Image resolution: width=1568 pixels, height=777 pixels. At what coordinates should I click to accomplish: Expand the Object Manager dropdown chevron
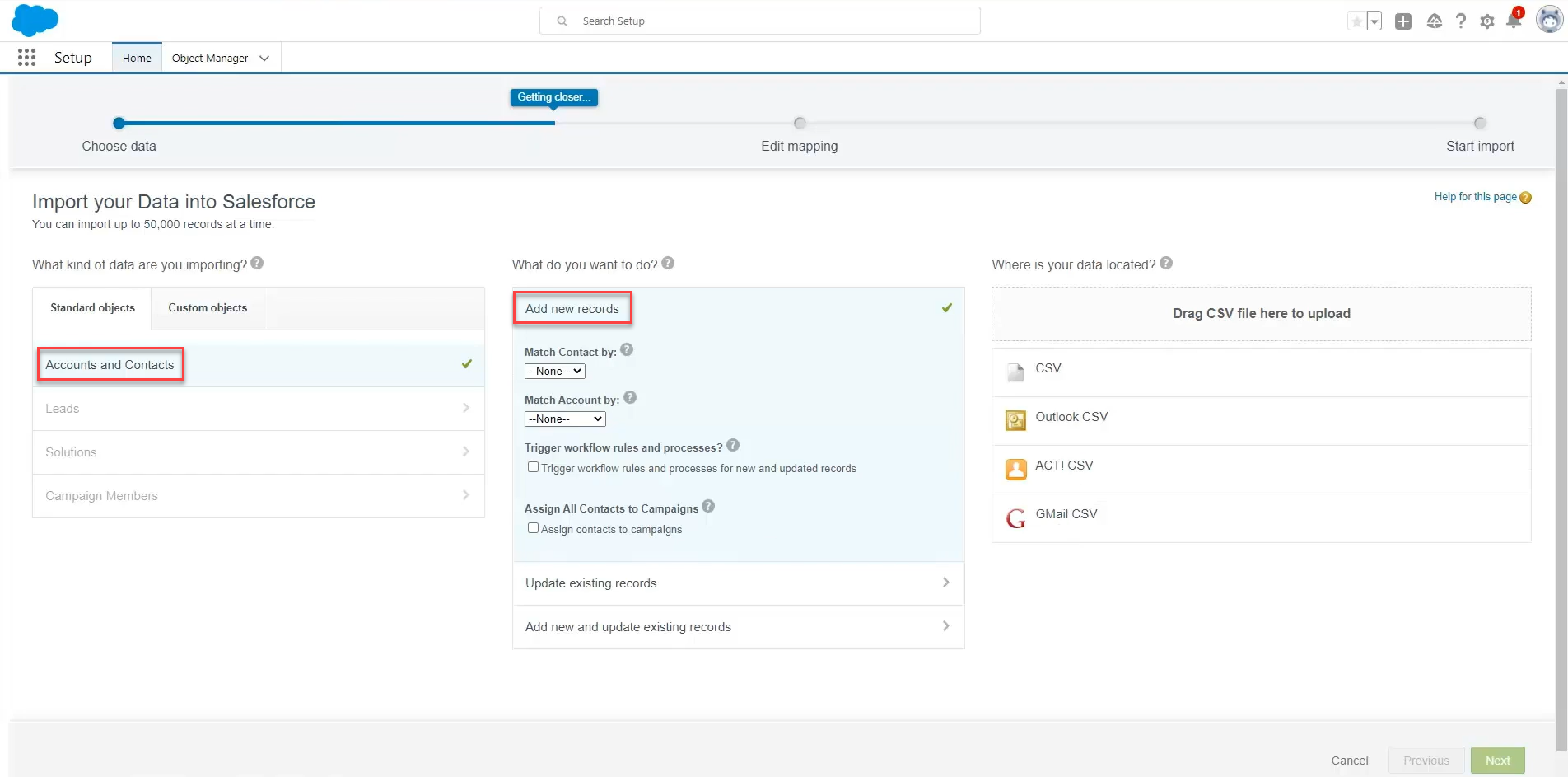coord(264,58)
